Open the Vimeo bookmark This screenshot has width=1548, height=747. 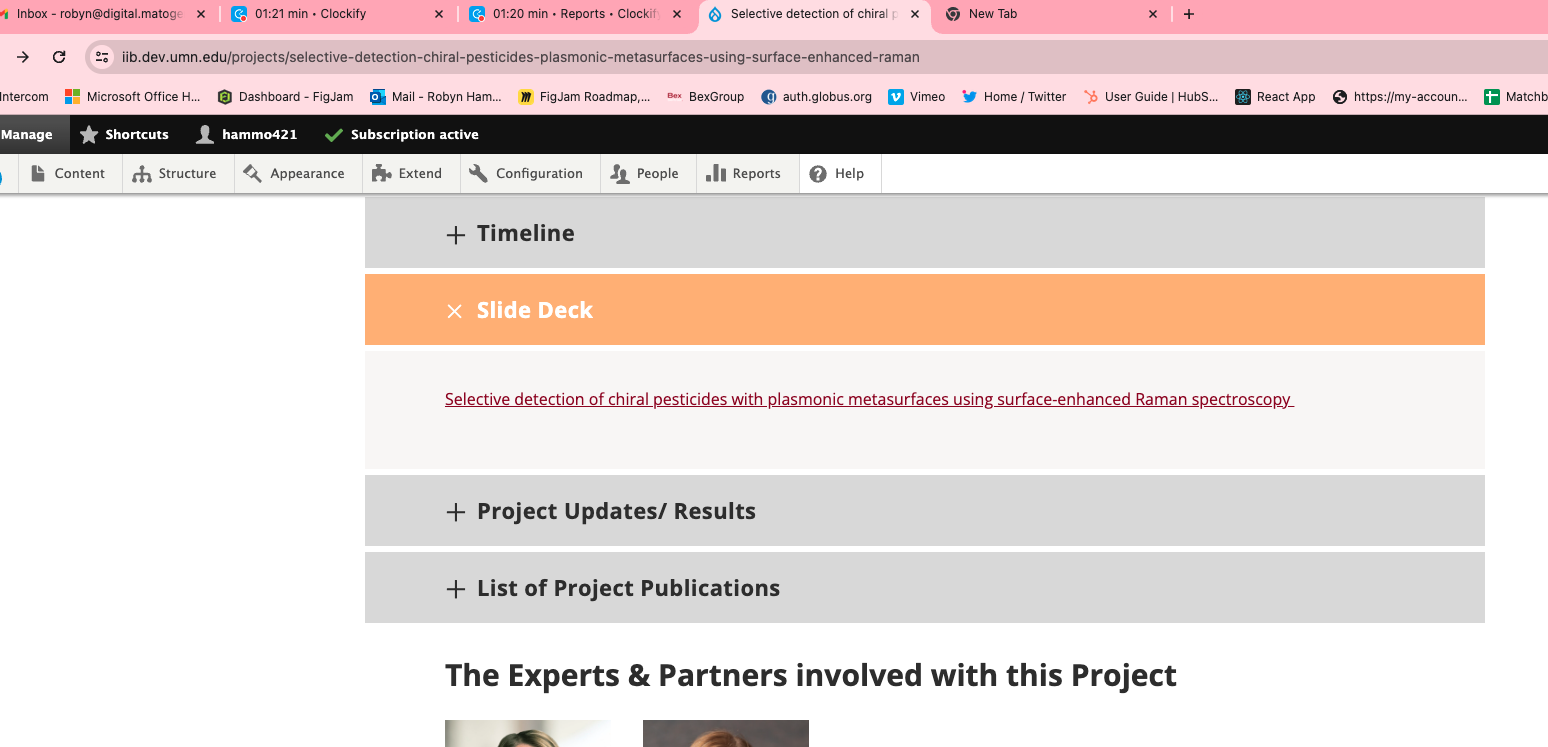click(917, 97)
